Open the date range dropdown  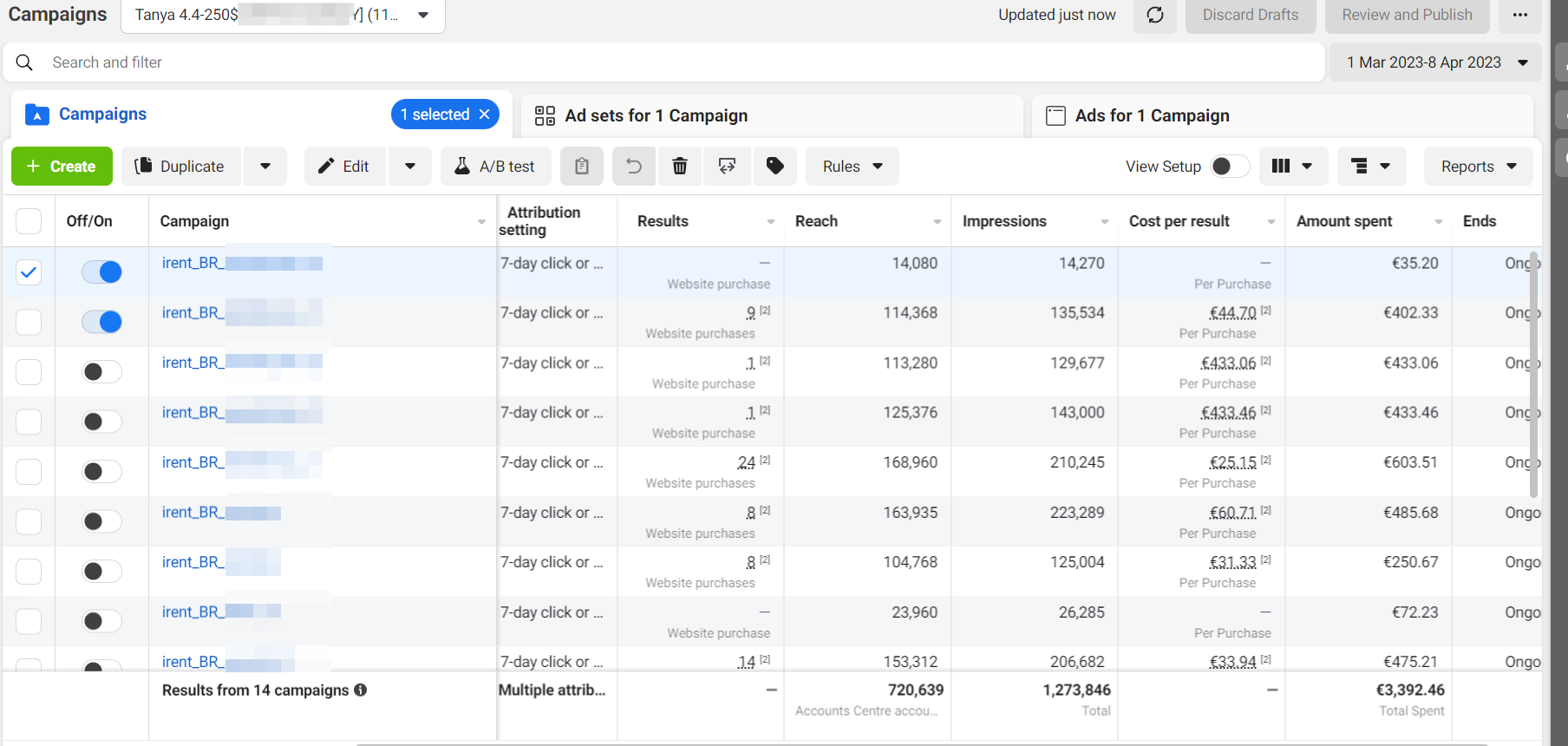tap(1436, 62)
